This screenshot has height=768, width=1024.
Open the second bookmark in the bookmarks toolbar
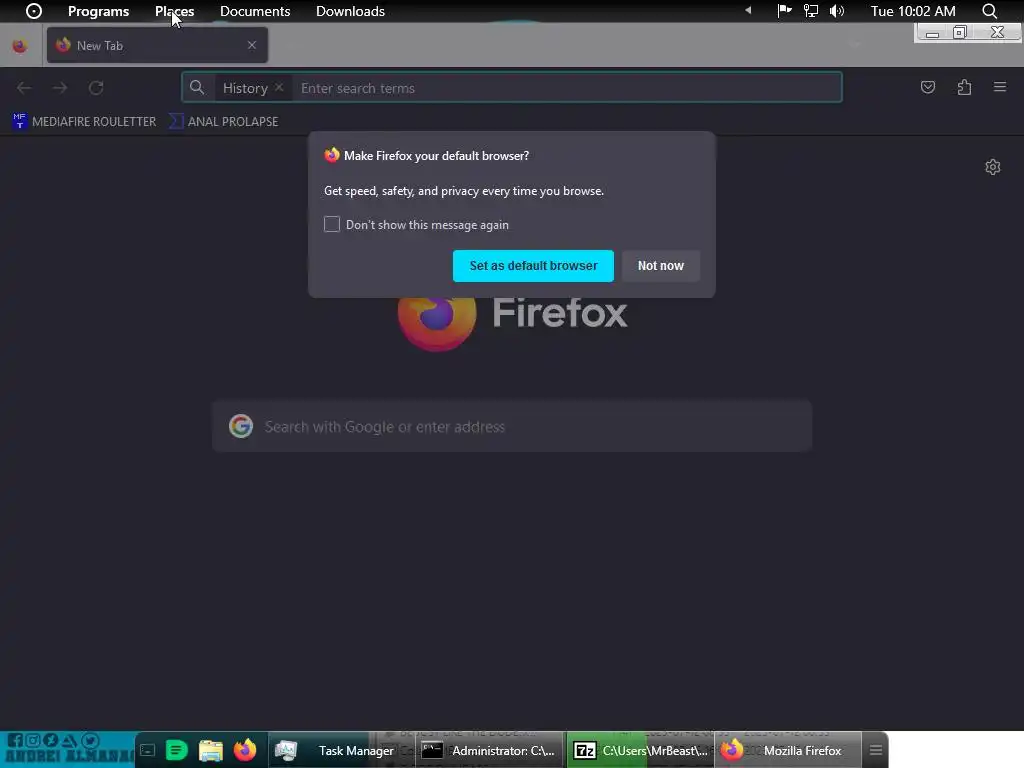[224, 121]
